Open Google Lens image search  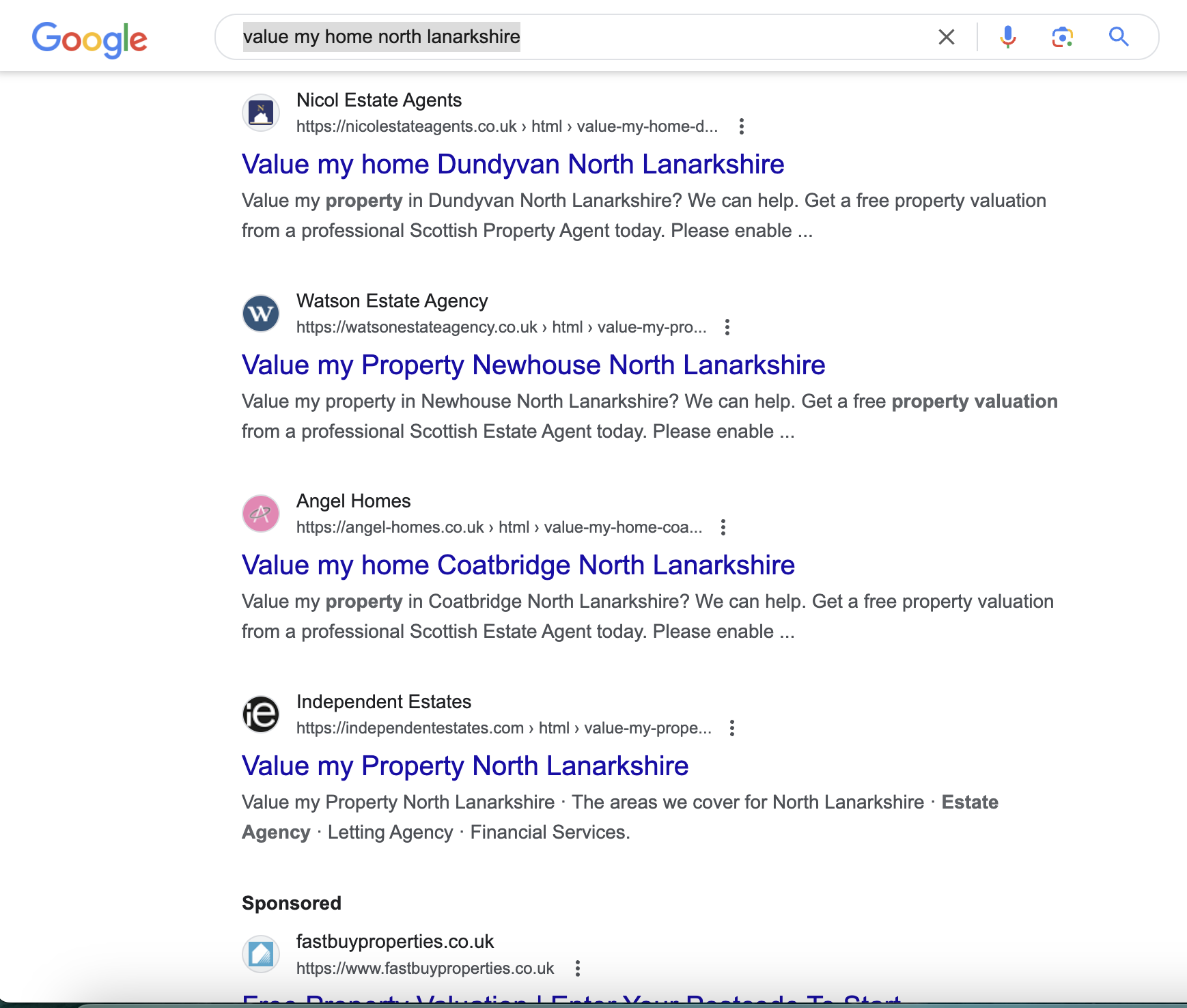tap(1062, 37)
